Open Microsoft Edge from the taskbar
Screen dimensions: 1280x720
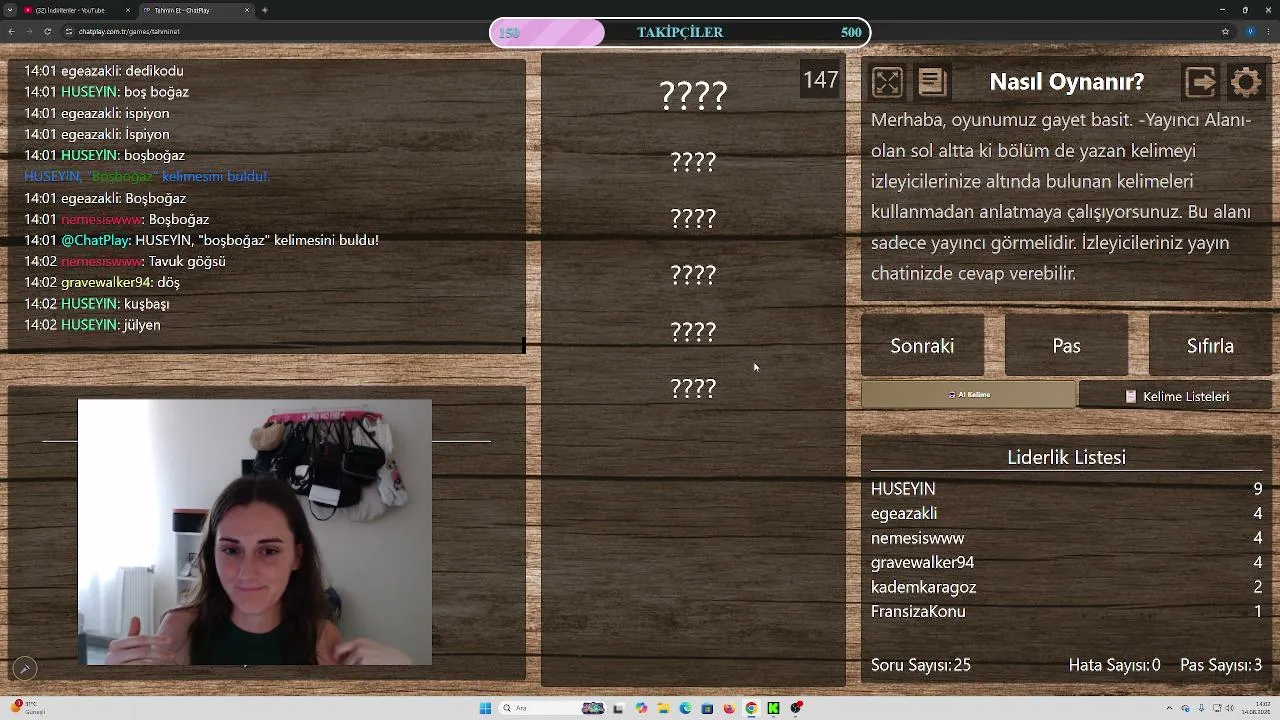[685, 708]
